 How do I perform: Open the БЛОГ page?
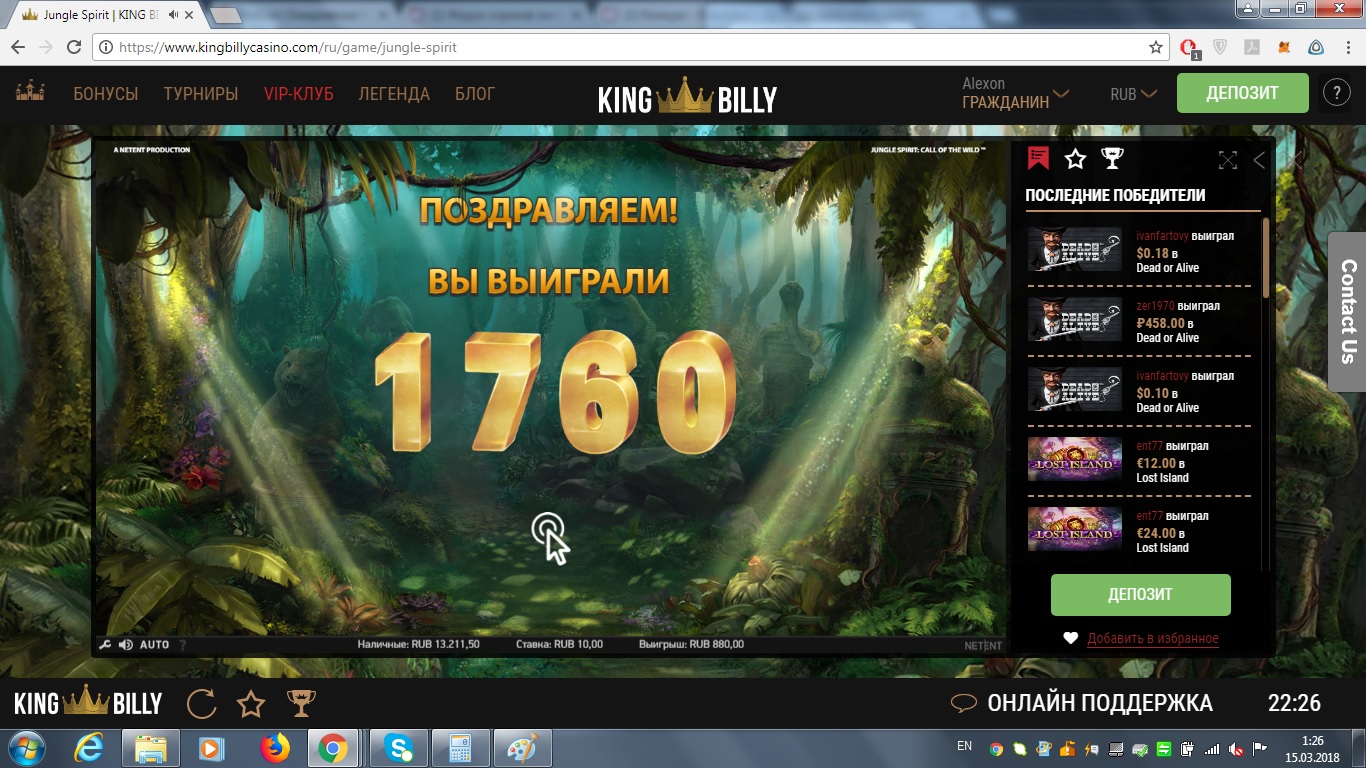tap(475, 94)
